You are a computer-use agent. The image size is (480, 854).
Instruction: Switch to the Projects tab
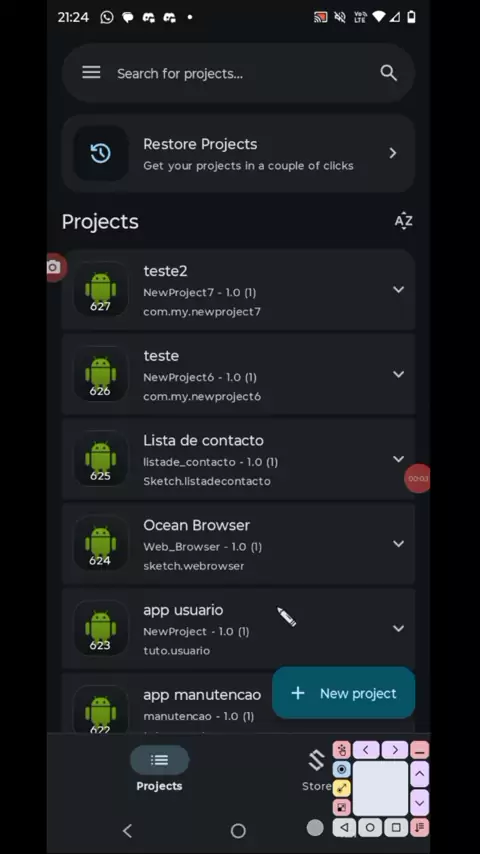click(159, 768)
